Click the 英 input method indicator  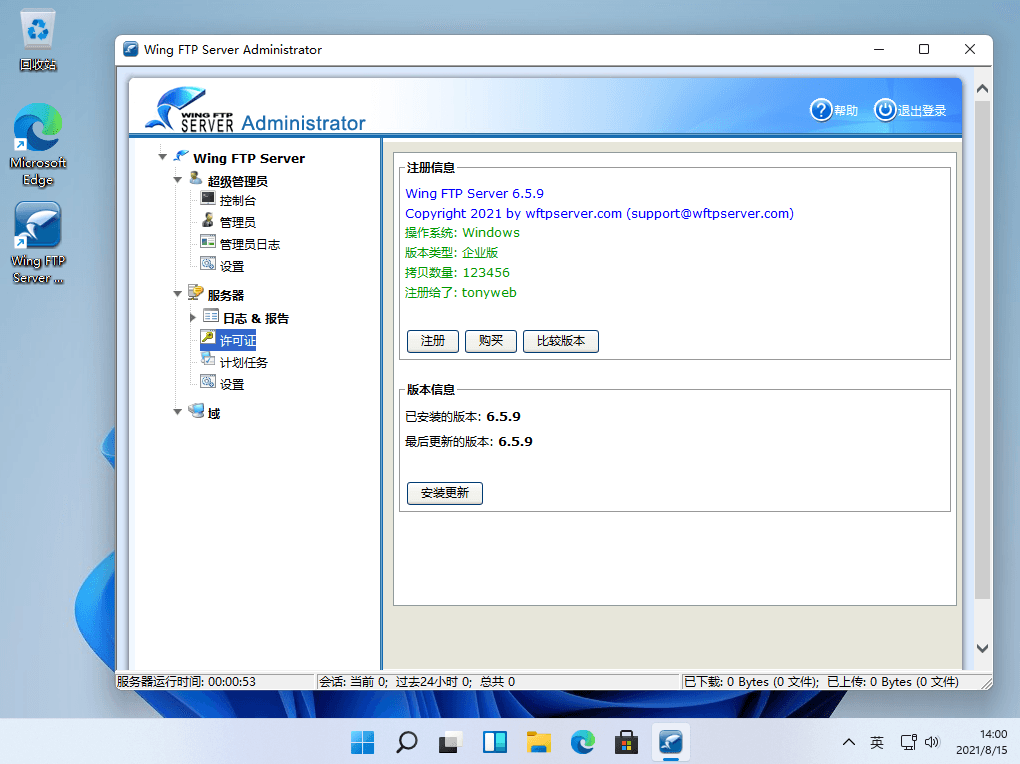coord(877,742)
